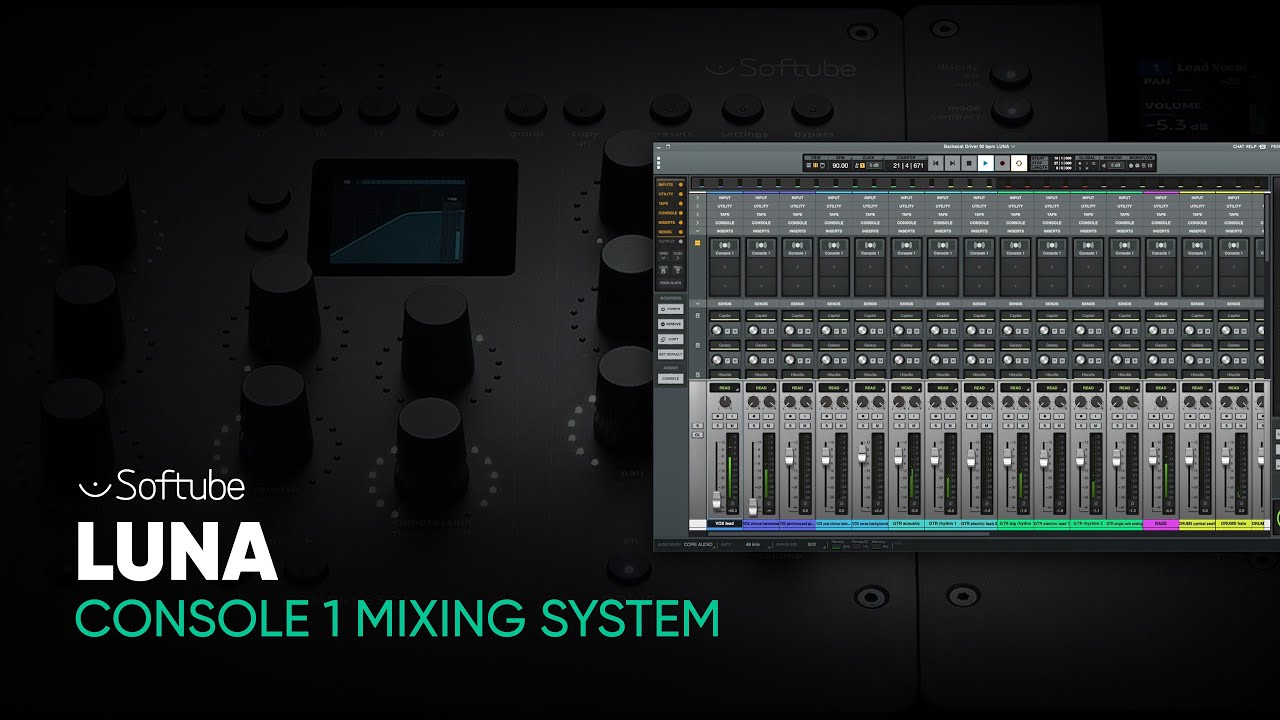Click the SET DEFAULT button
The image size is (1280, 720).
click(x=671, y=354)
